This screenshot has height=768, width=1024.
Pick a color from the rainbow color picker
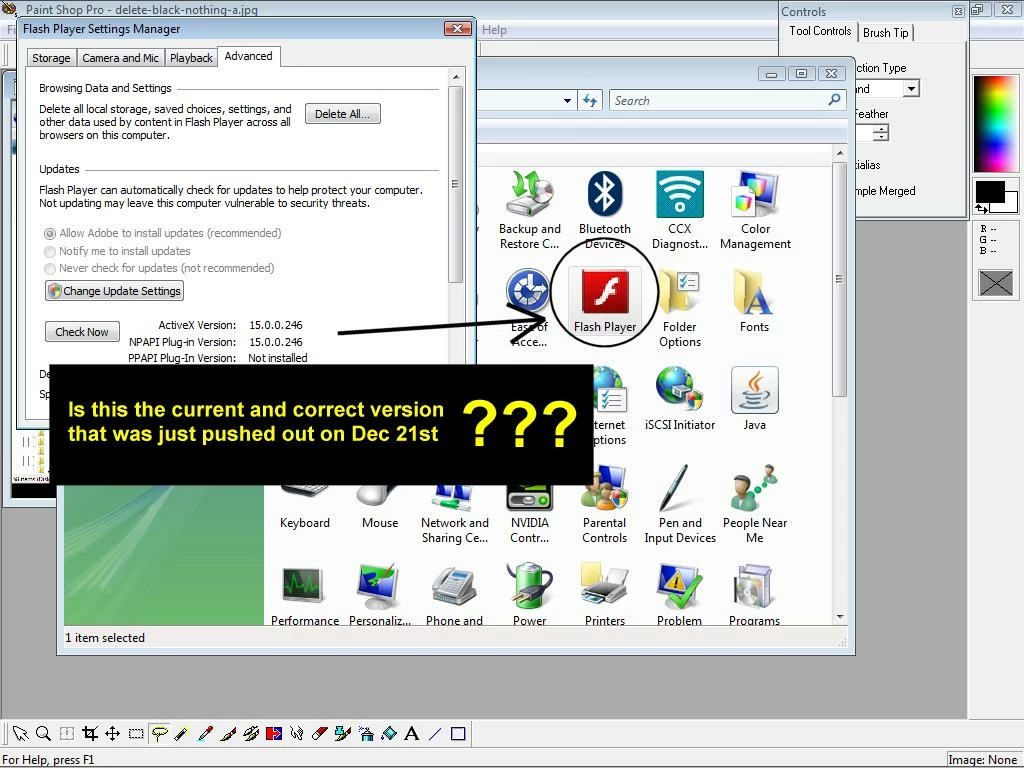pyautogui.click(x=995, y=123)
